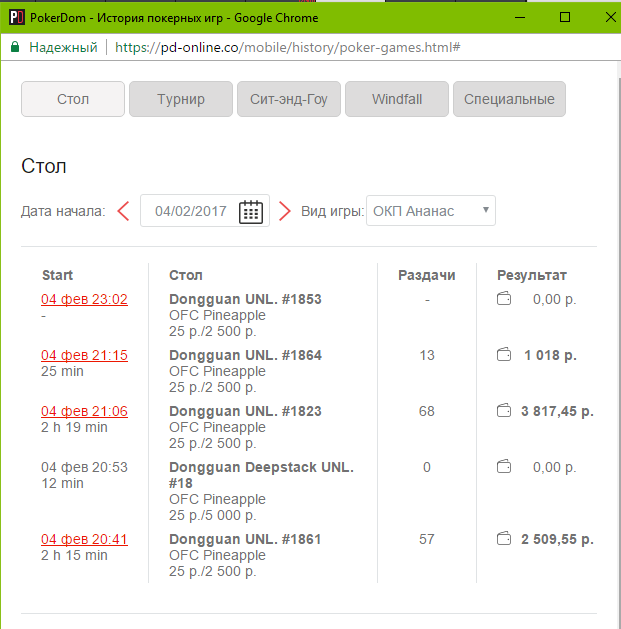Viewport: 621px width, 629px height.
Task: Click the Результат column header
Action: point(532,276)
